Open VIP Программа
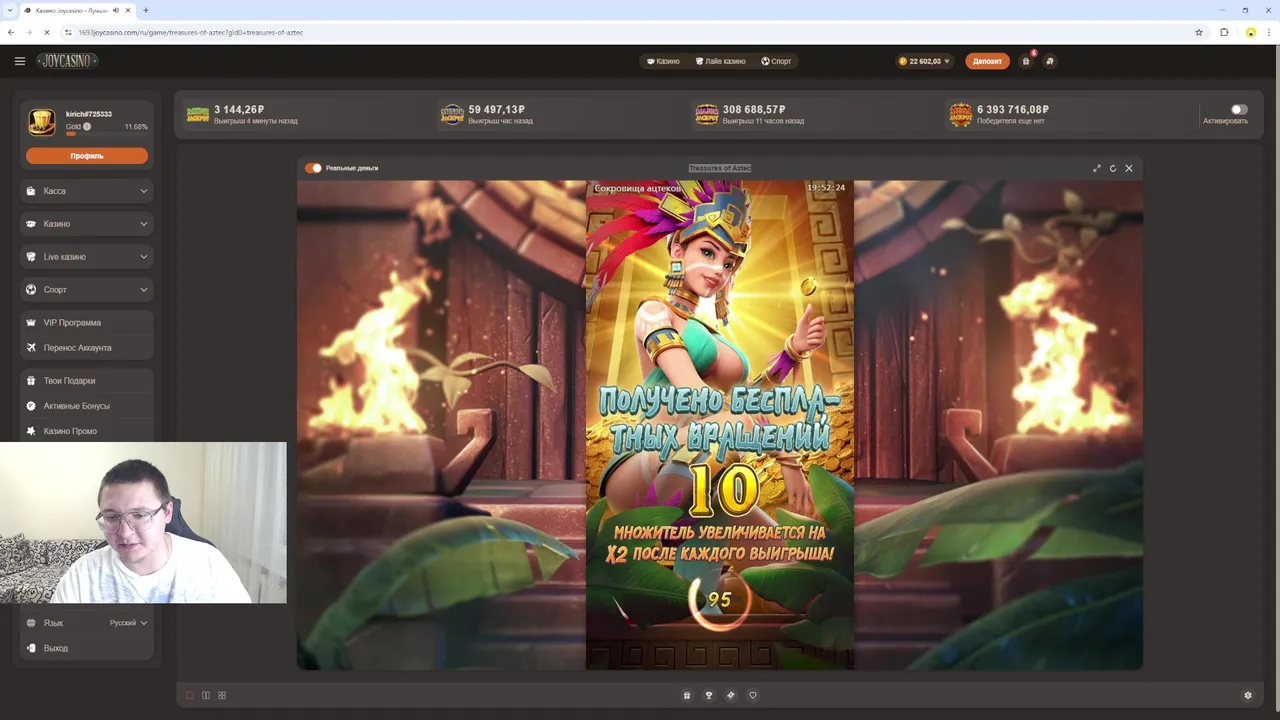Viewport: 1280px width, 720px height. (87, 323)
